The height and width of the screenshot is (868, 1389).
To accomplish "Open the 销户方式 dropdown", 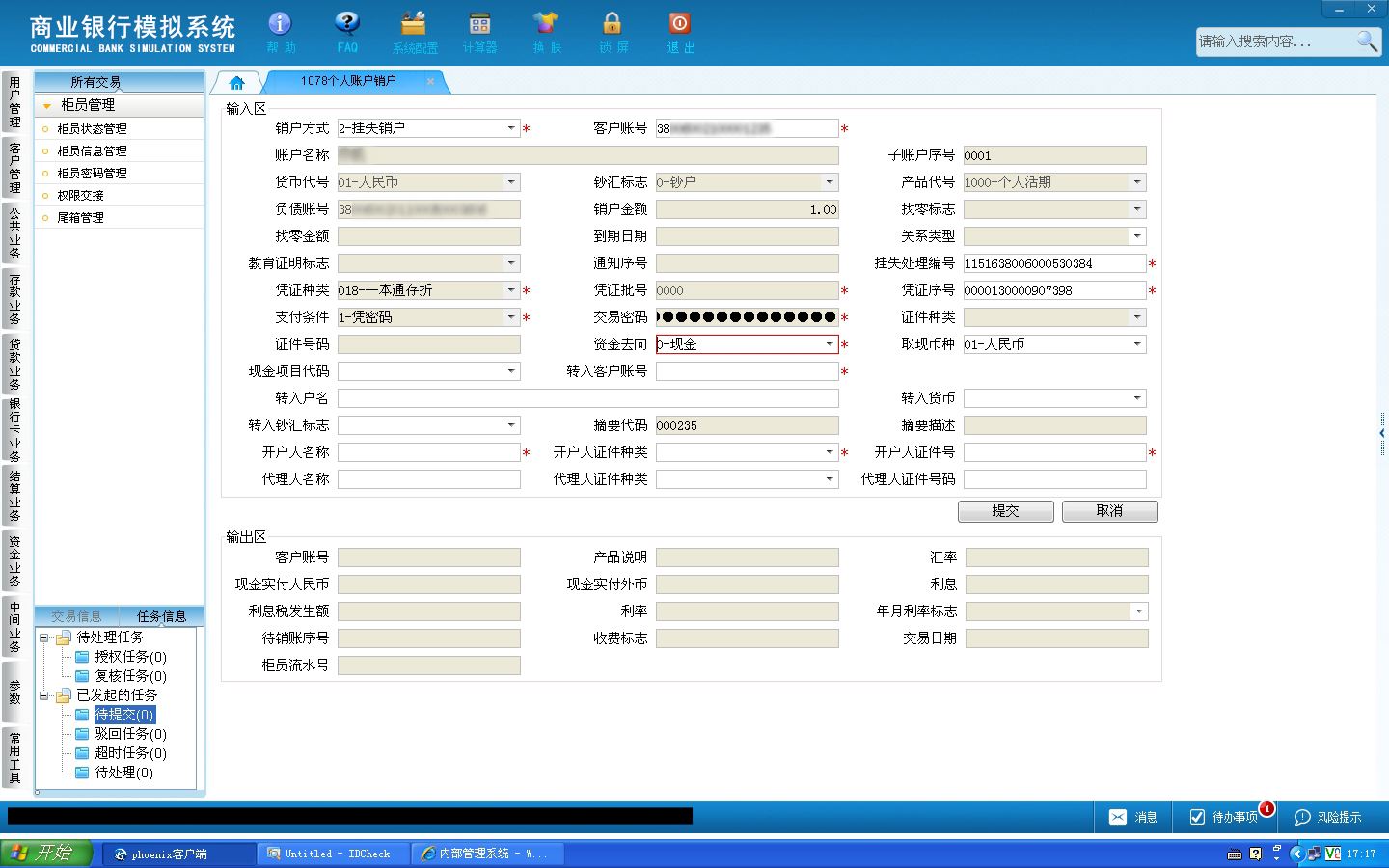I will tap(511, 128).
